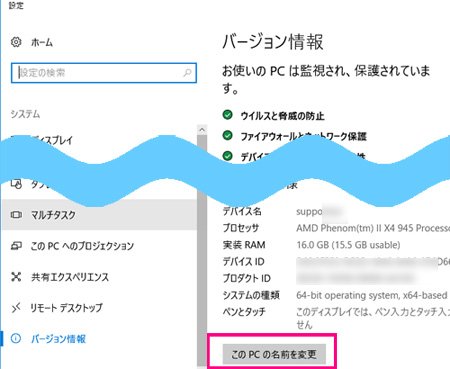
Task: Click inside the 設定の検索 search field
Action: coord(104,73)
